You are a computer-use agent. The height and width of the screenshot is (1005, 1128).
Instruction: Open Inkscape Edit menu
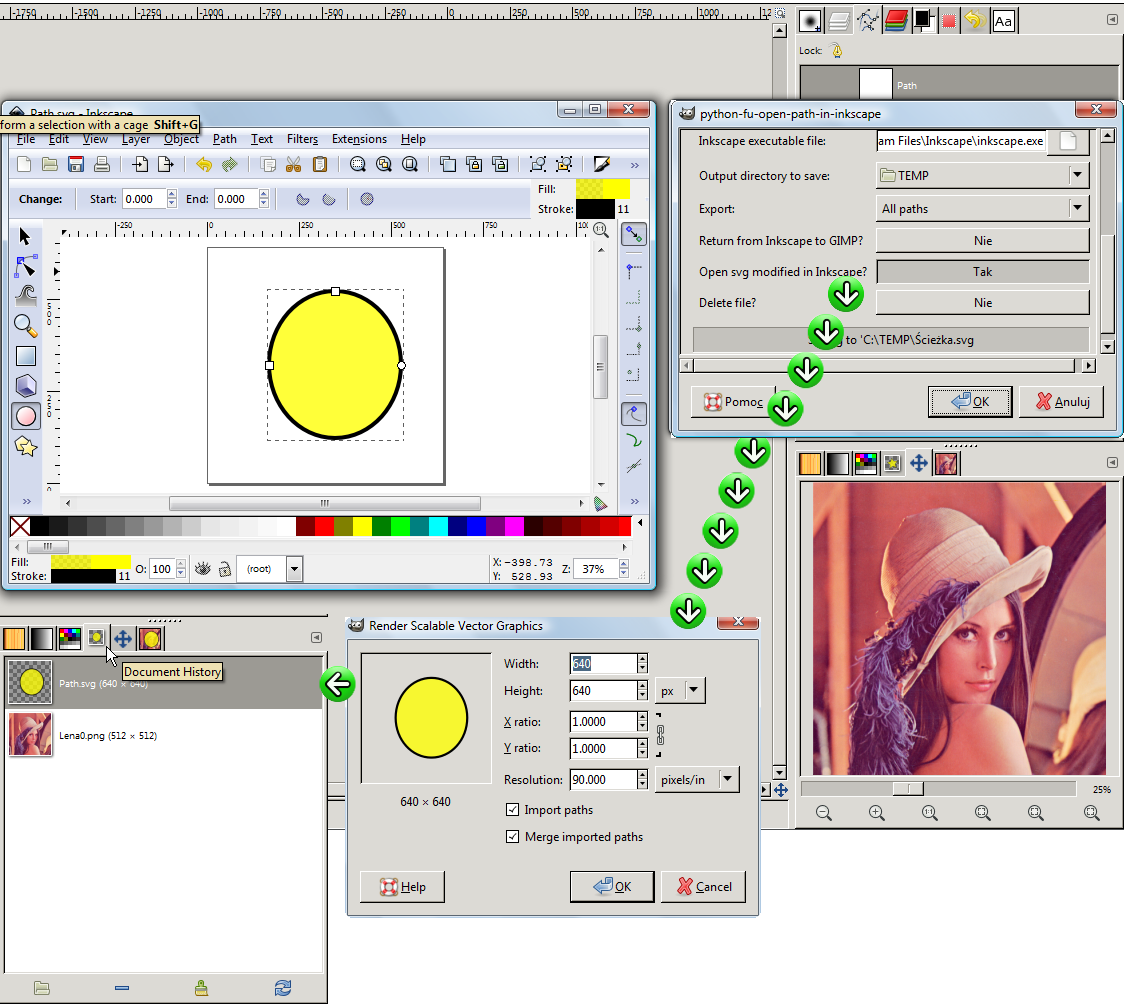click(59, 139)
